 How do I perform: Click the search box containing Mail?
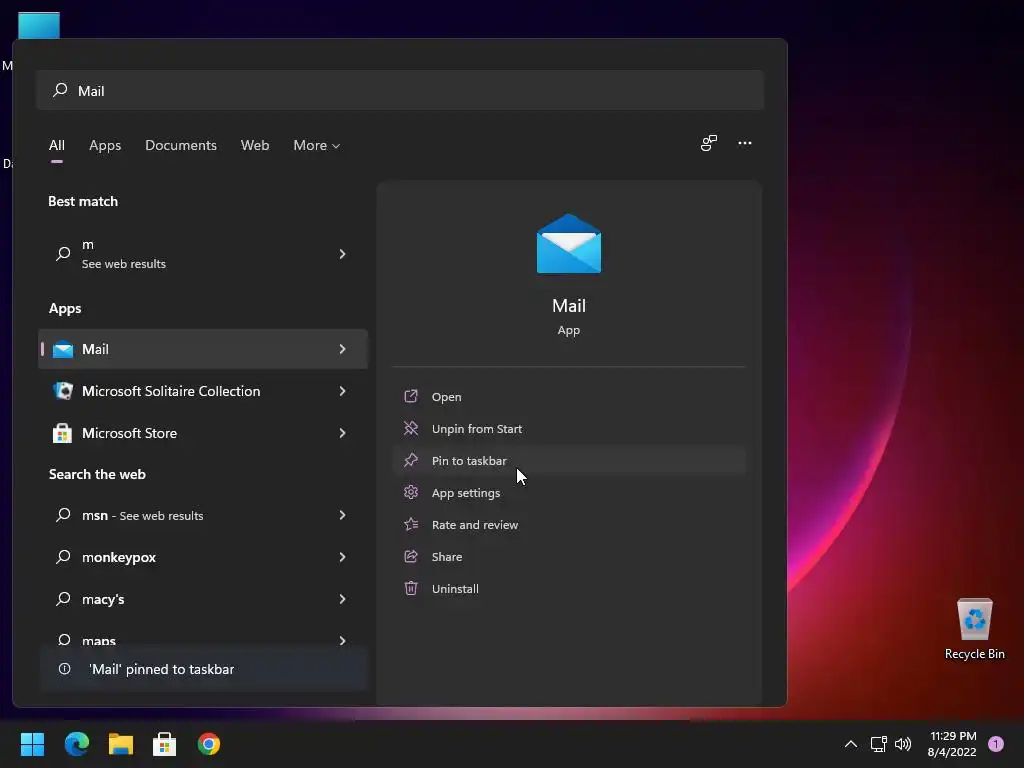[400, 90]
